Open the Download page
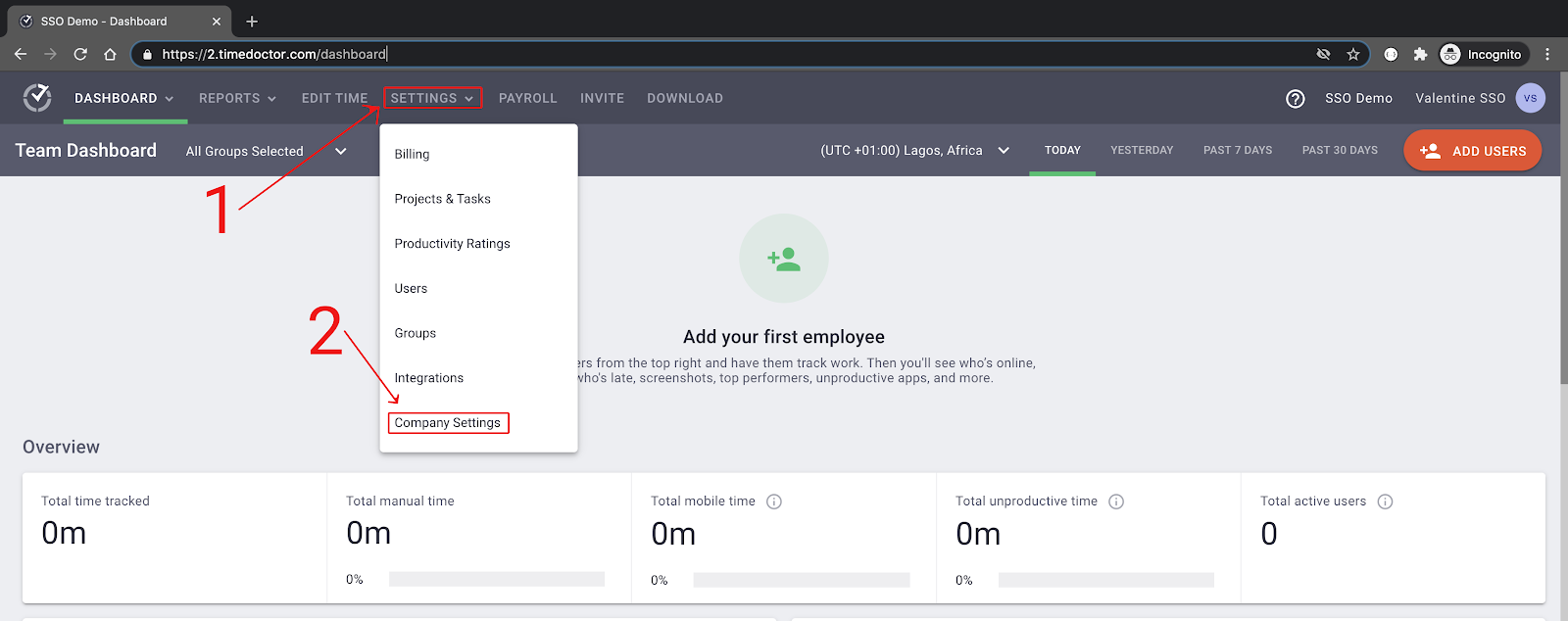The height and width of the screenshot is (621, 1568). (685, 98)
